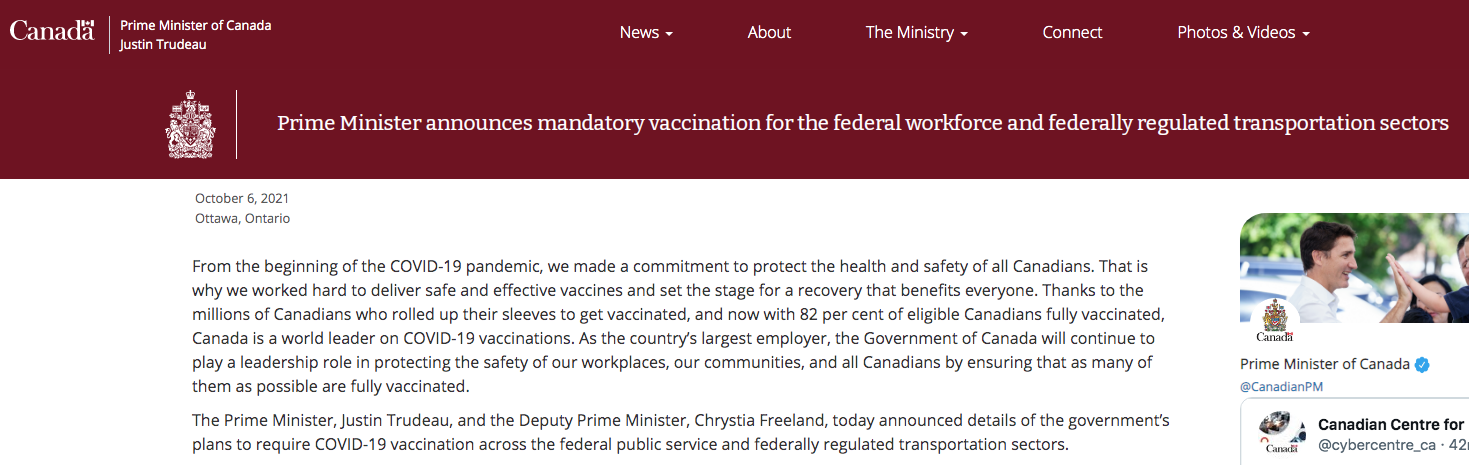Expand the News dropdown menu
1469x465 pixels.
pos(646,32)
